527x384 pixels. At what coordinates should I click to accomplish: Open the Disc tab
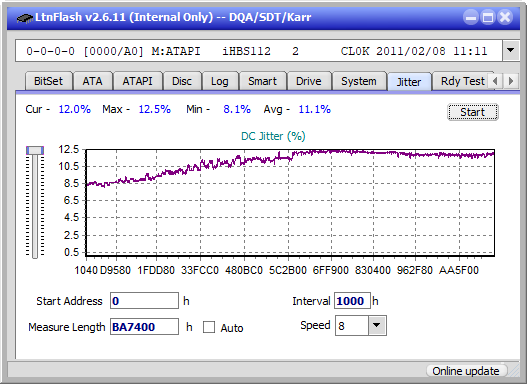pyautogui.click(x=182, y=81)
